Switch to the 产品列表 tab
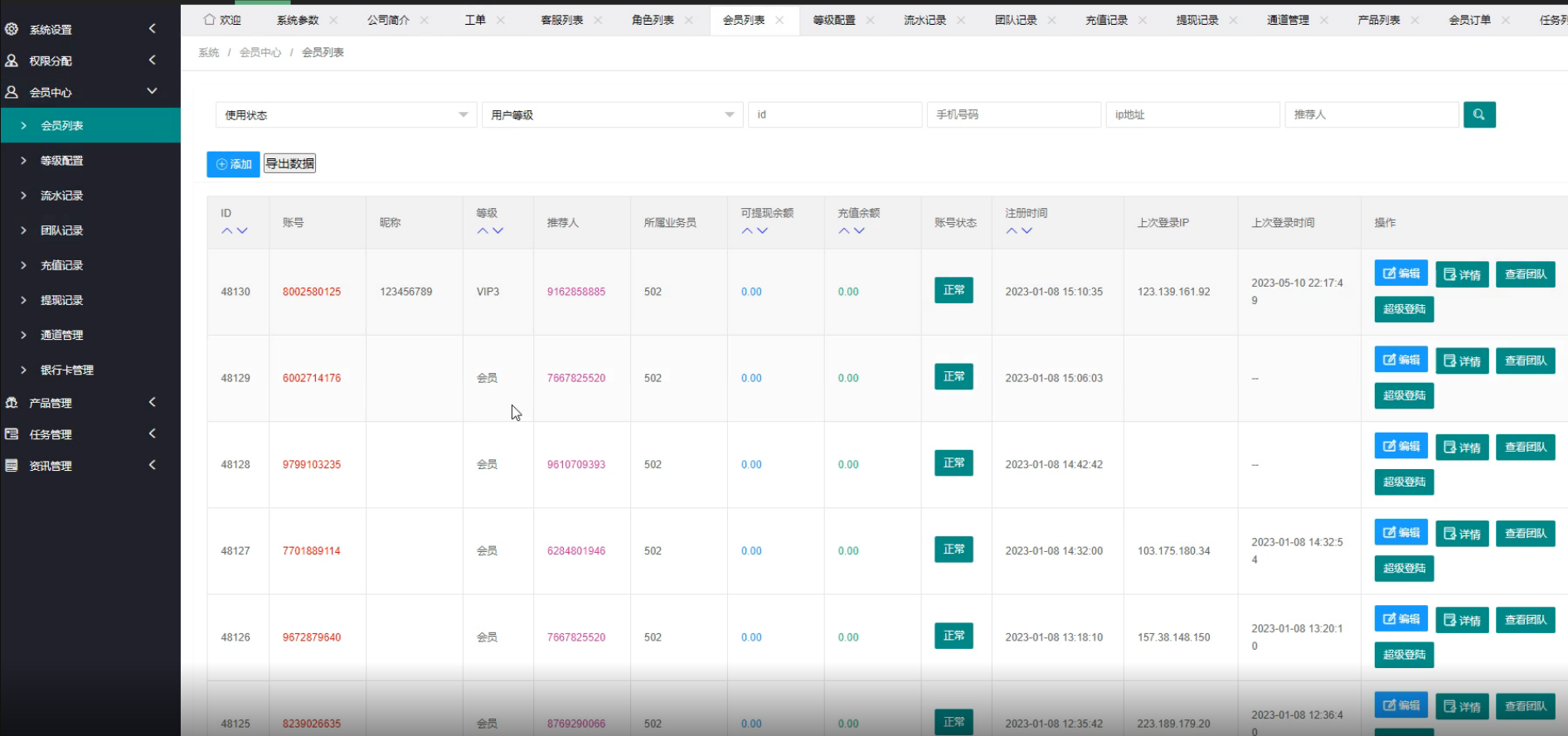Viewport: 1568px width, 736px height. (1378, 20)
